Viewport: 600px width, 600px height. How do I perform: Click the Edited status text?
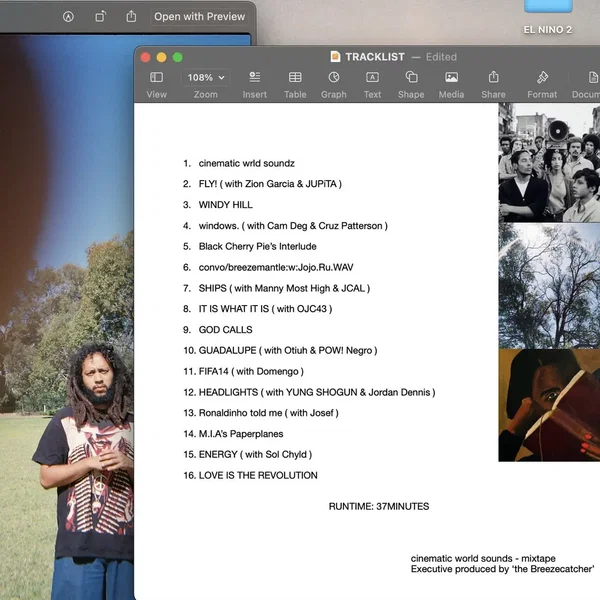[441, 57]
